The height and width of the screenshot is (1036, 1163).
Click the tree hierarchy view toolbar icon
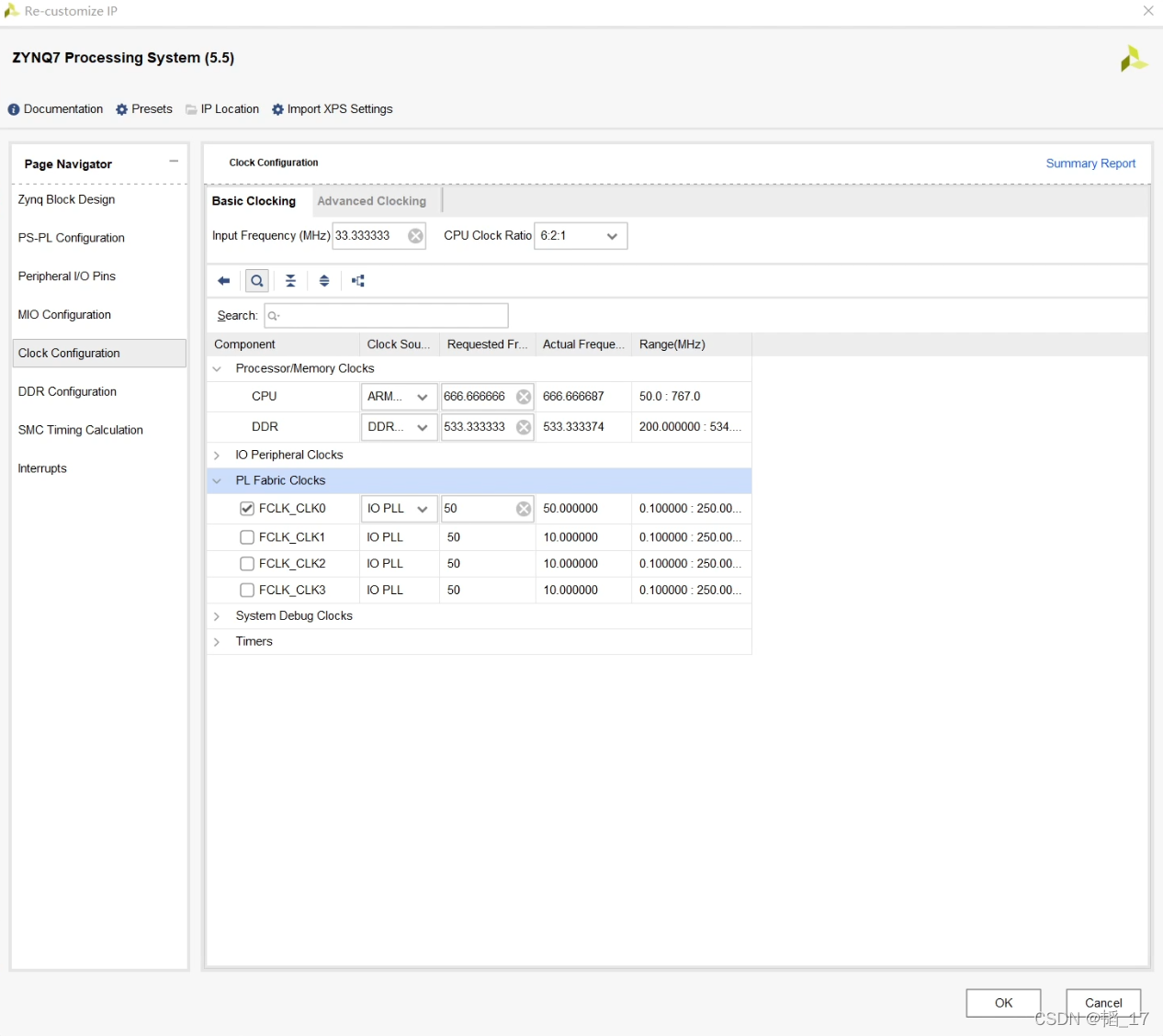[358, 281]
